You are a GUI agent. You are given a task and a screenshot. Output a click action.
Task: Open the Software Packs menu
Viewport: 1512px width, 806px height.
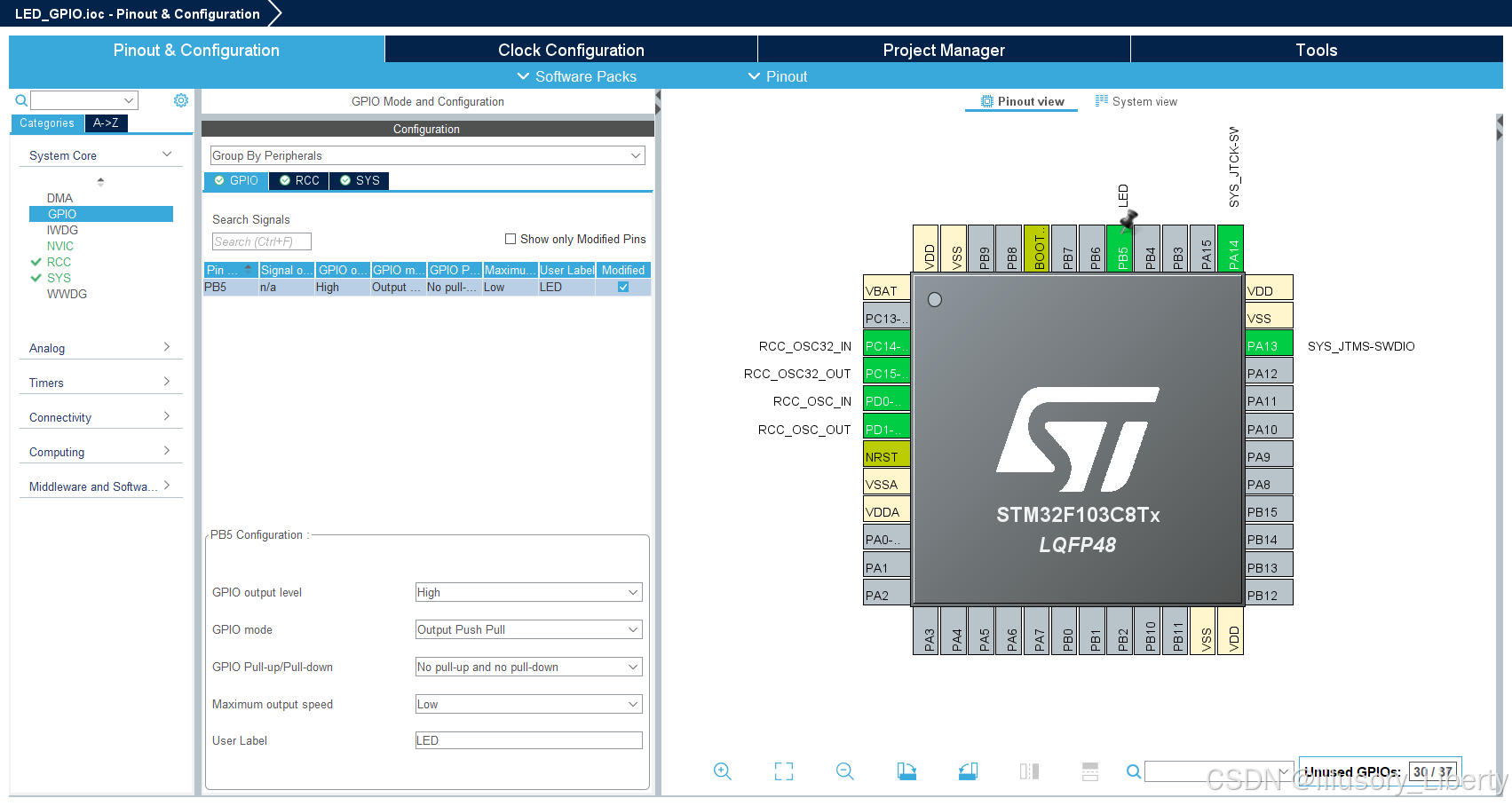(577, 76)
